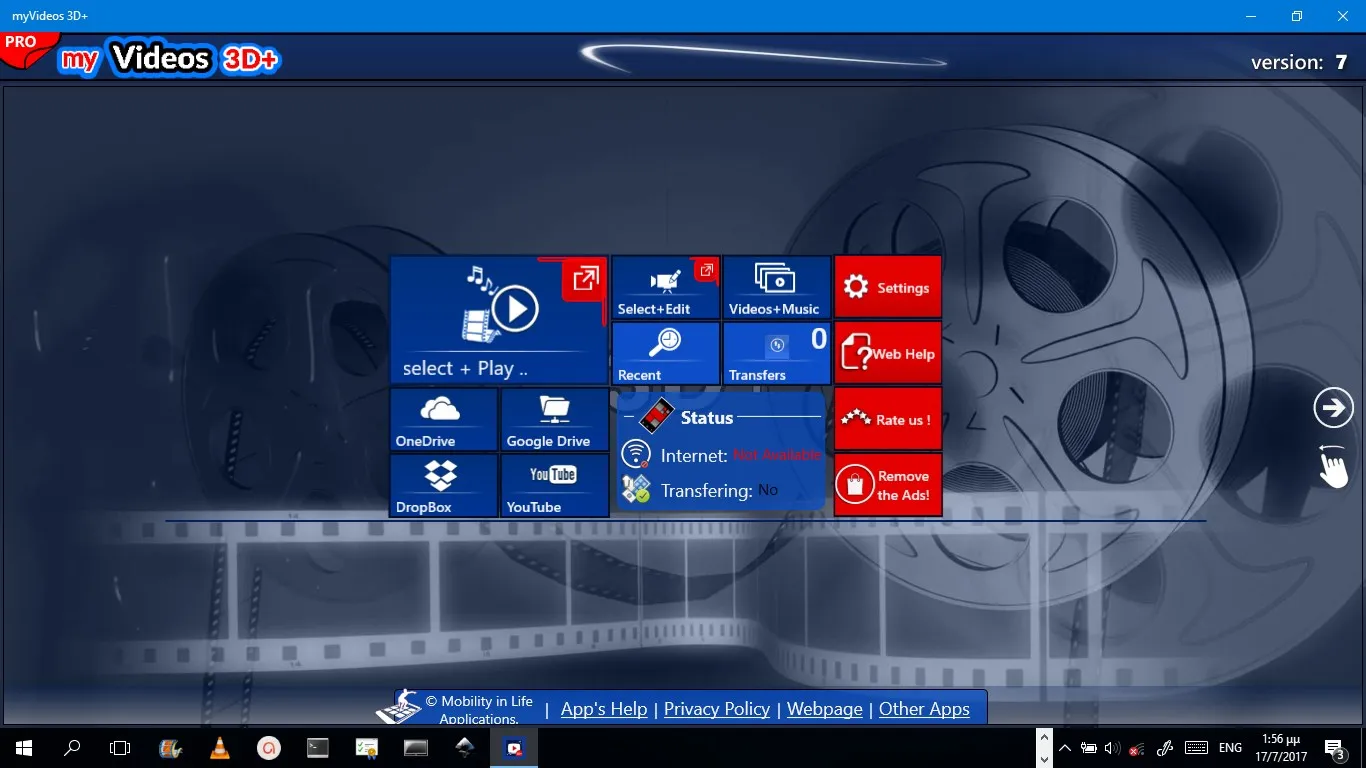The width and height of the screenshot is (1366, 768).
Task: Open the YouTube tile
Action: click(554, 485)
